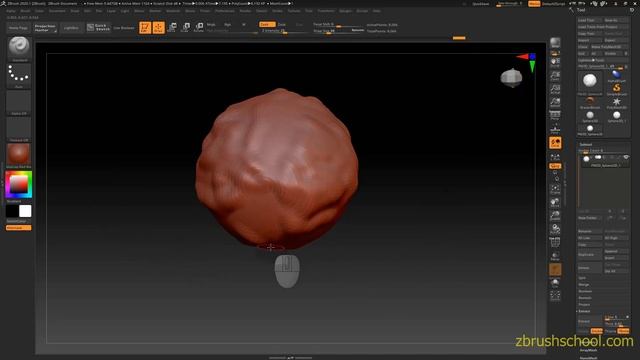
Task: Select the Edit mode button
Action: point(145,27)
